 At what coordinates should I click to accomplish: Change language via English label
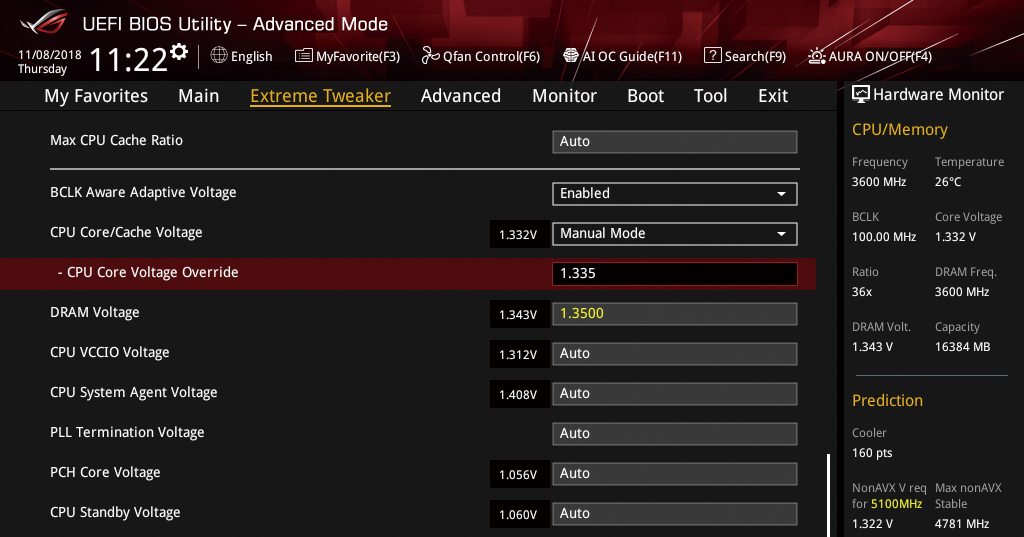pos(251,57)
